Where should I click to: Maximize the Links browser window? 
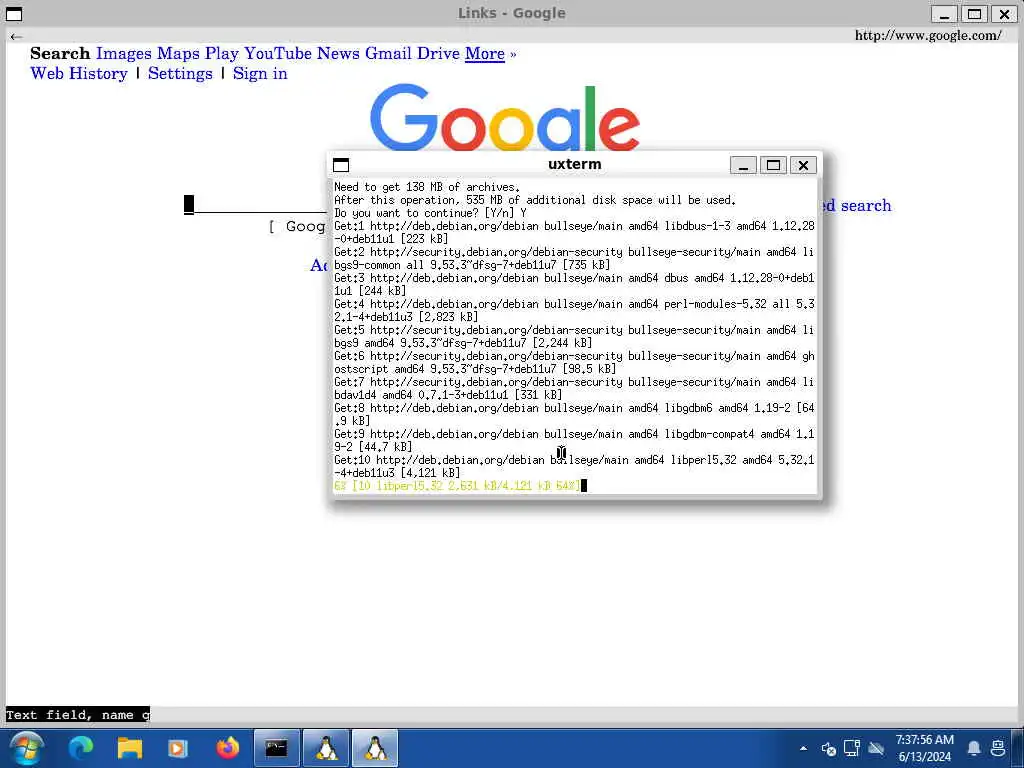coord(974,14)
